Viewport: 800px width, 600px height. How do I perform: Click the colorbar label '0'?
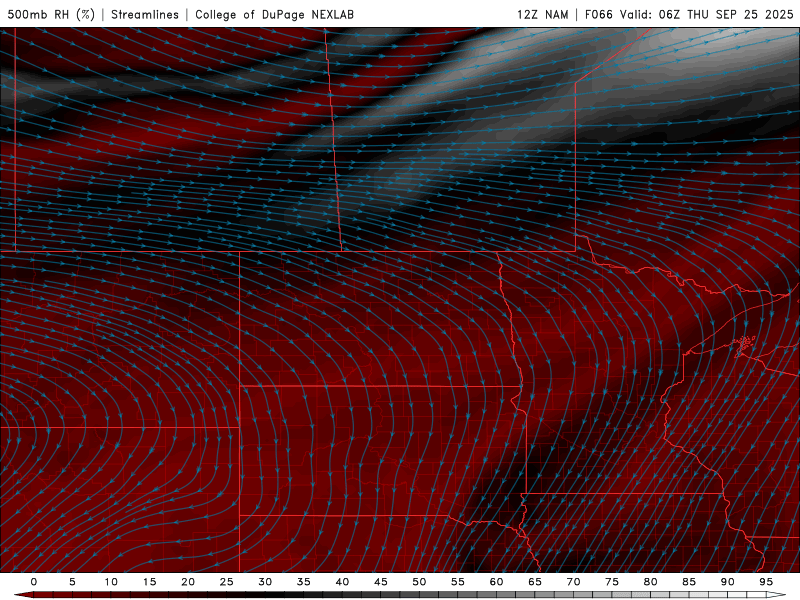(x=34, y=582)
